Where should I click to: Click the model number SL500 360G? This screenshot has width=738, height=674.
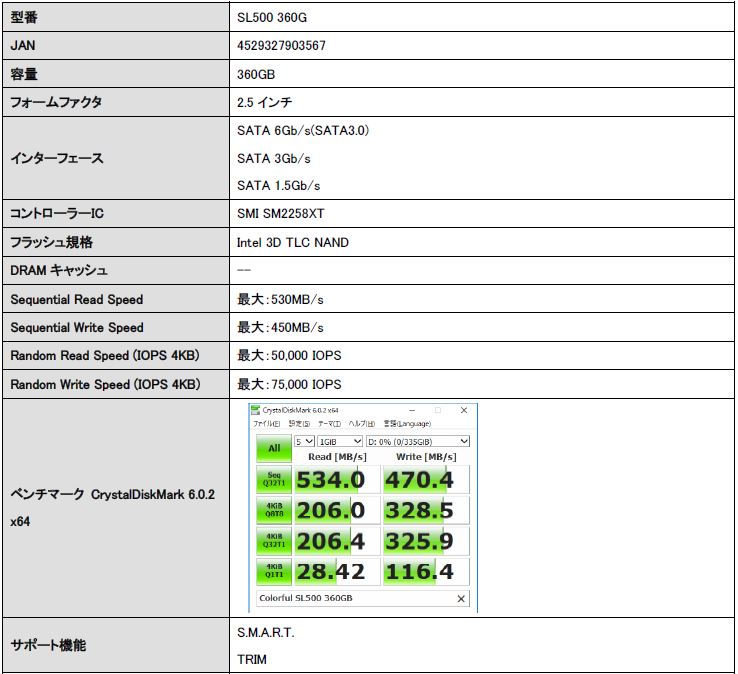[x=272, y=17]
